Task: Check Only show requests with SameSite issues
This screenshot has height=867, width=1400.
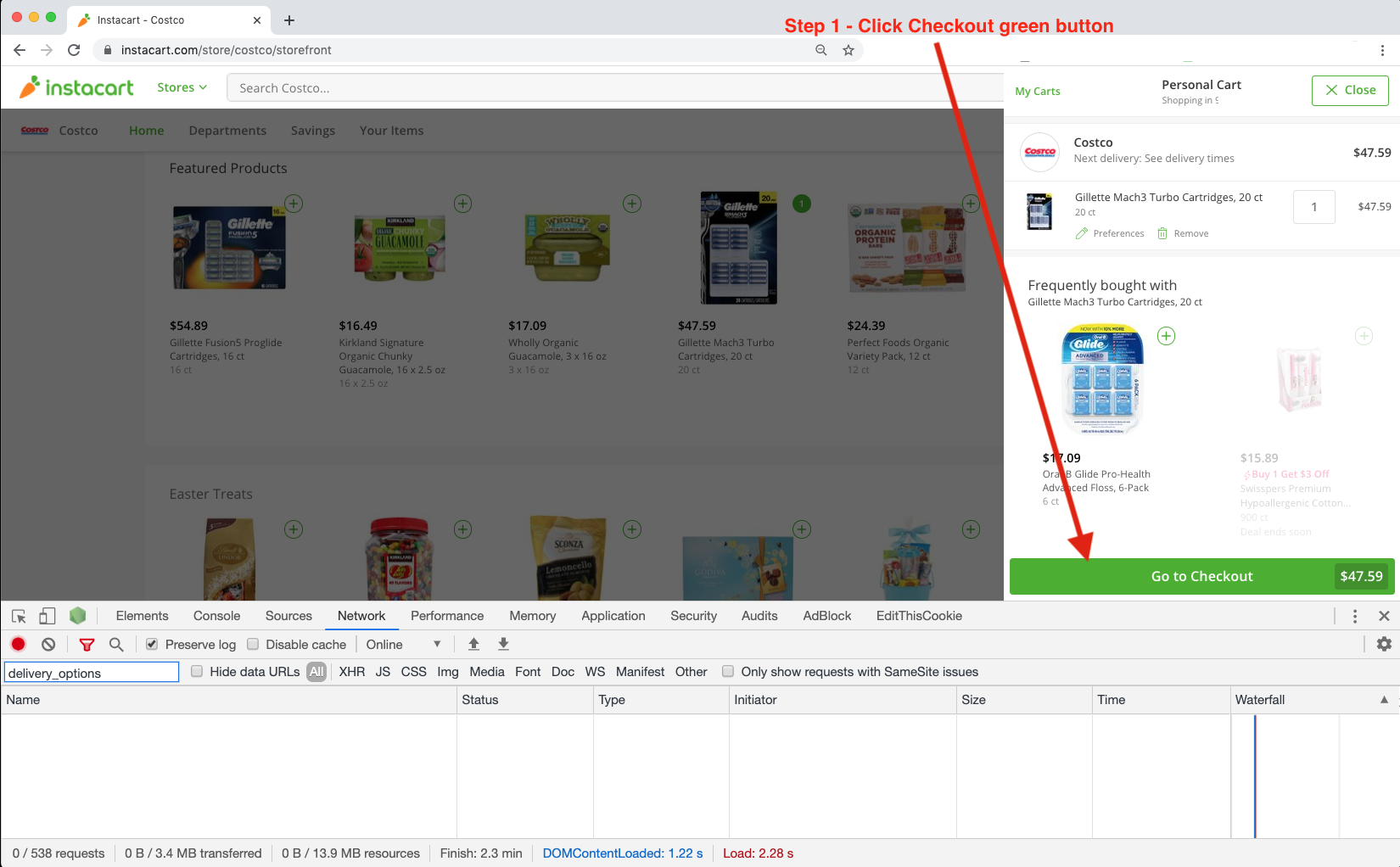Action: pyautogui.click(x=728, y=671)
